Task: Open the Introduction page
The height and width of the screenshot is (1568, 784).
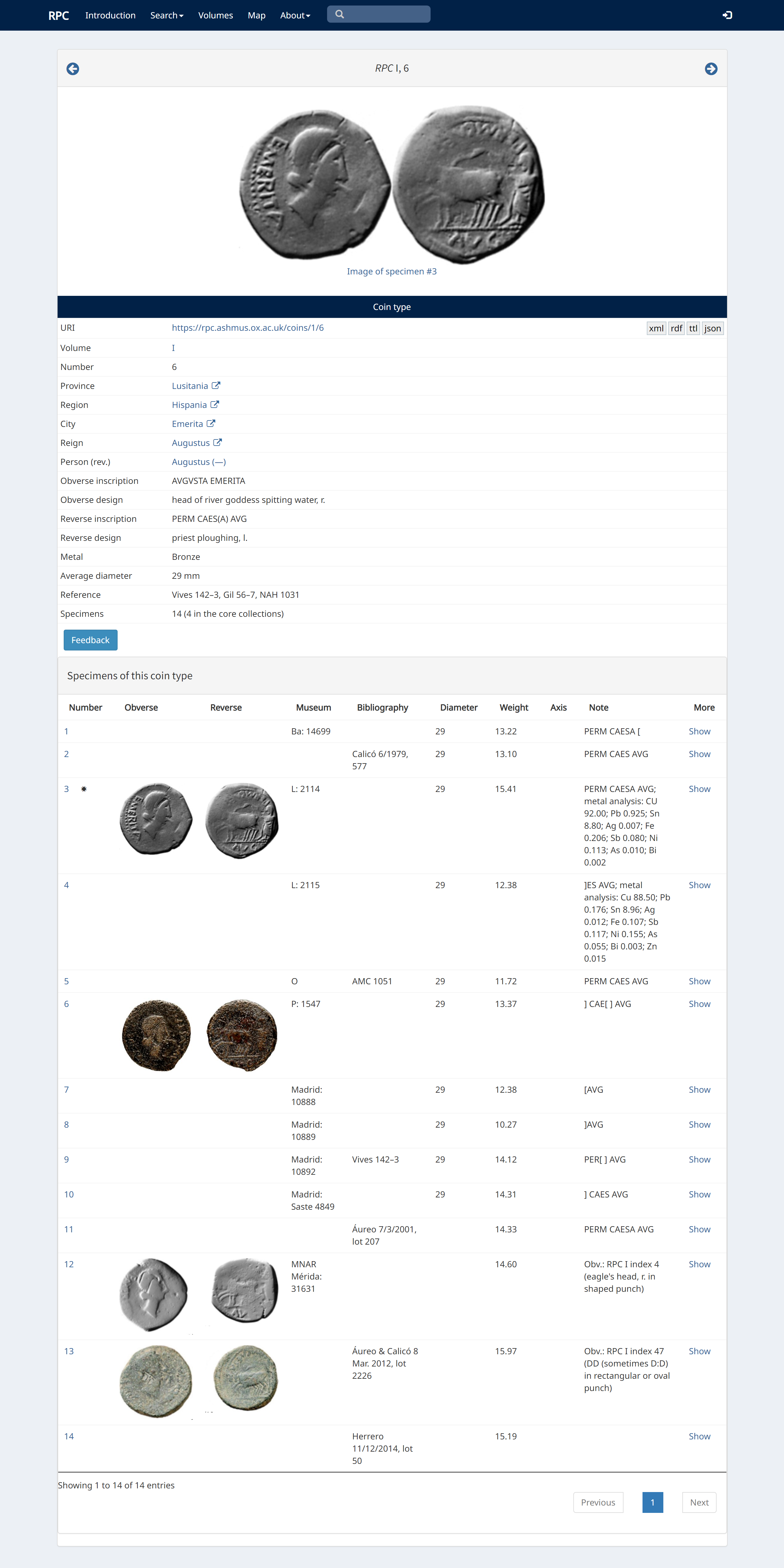Action: 110,15
